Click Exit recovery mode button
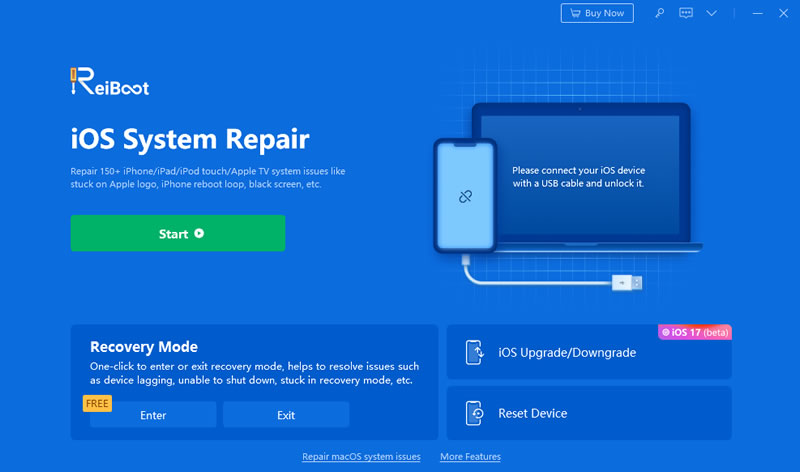 286,415
